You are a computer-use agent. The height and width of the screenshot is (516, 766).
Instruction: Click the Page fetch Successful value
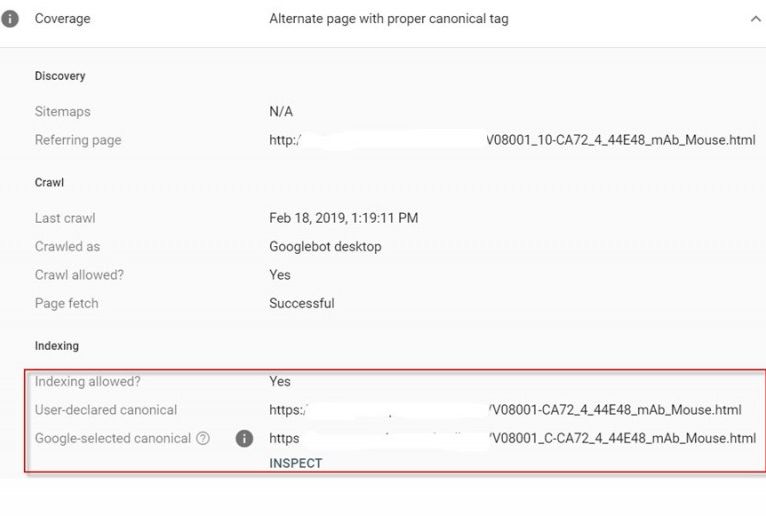[x=301, y=303]
